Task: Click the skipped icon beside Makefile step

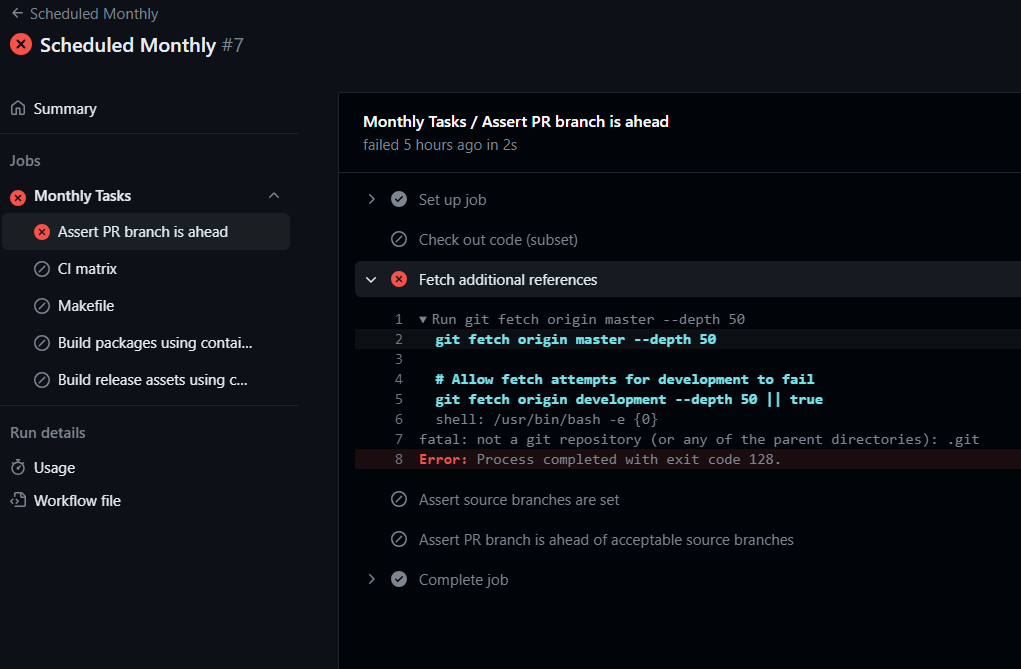Action: click(41, 305)
